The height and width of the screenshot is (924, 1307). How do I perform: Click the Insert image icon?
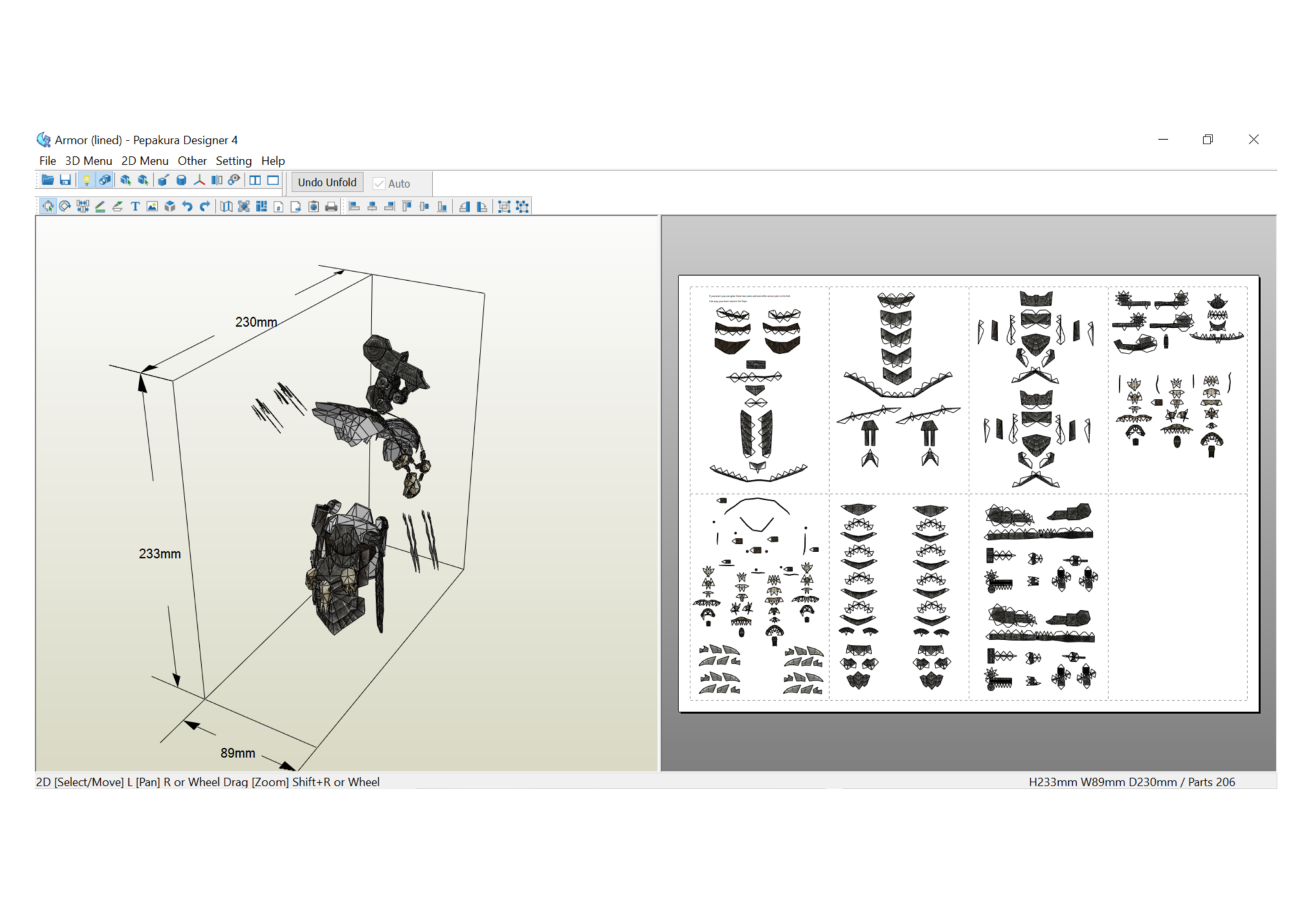point(152,206)
